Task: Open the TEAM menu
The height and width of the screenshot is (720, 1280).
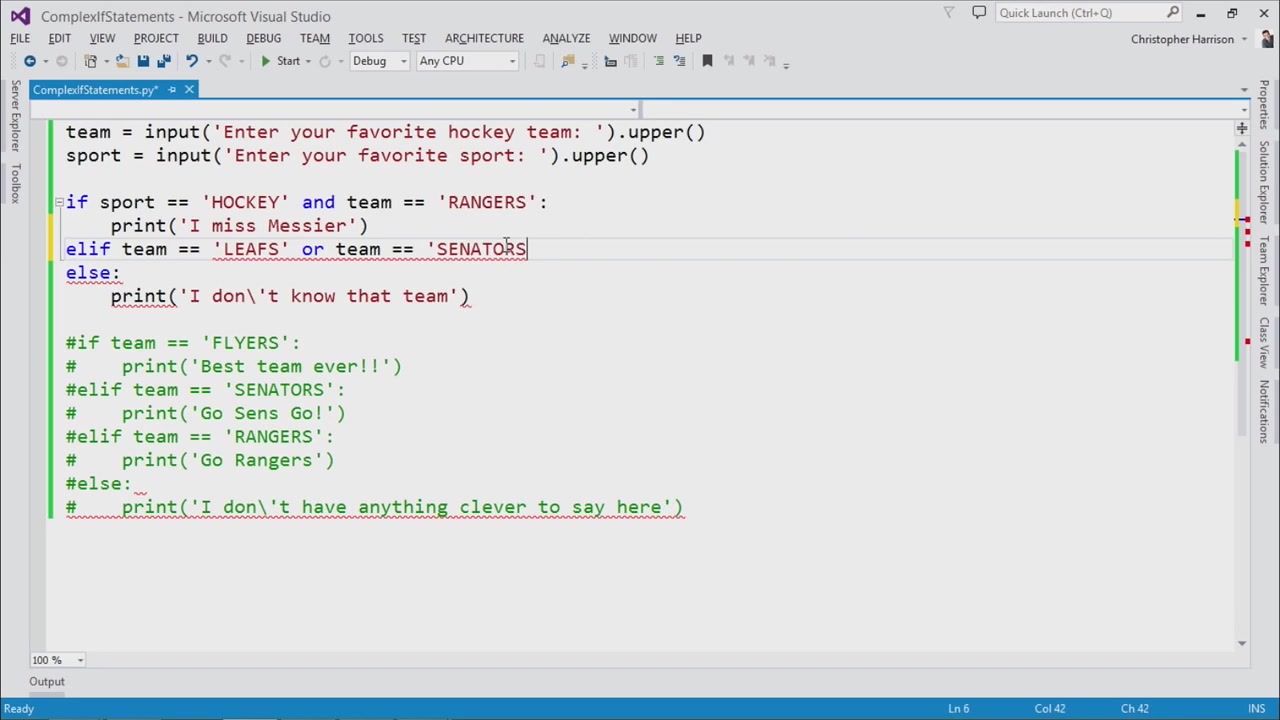Action: 314,38
